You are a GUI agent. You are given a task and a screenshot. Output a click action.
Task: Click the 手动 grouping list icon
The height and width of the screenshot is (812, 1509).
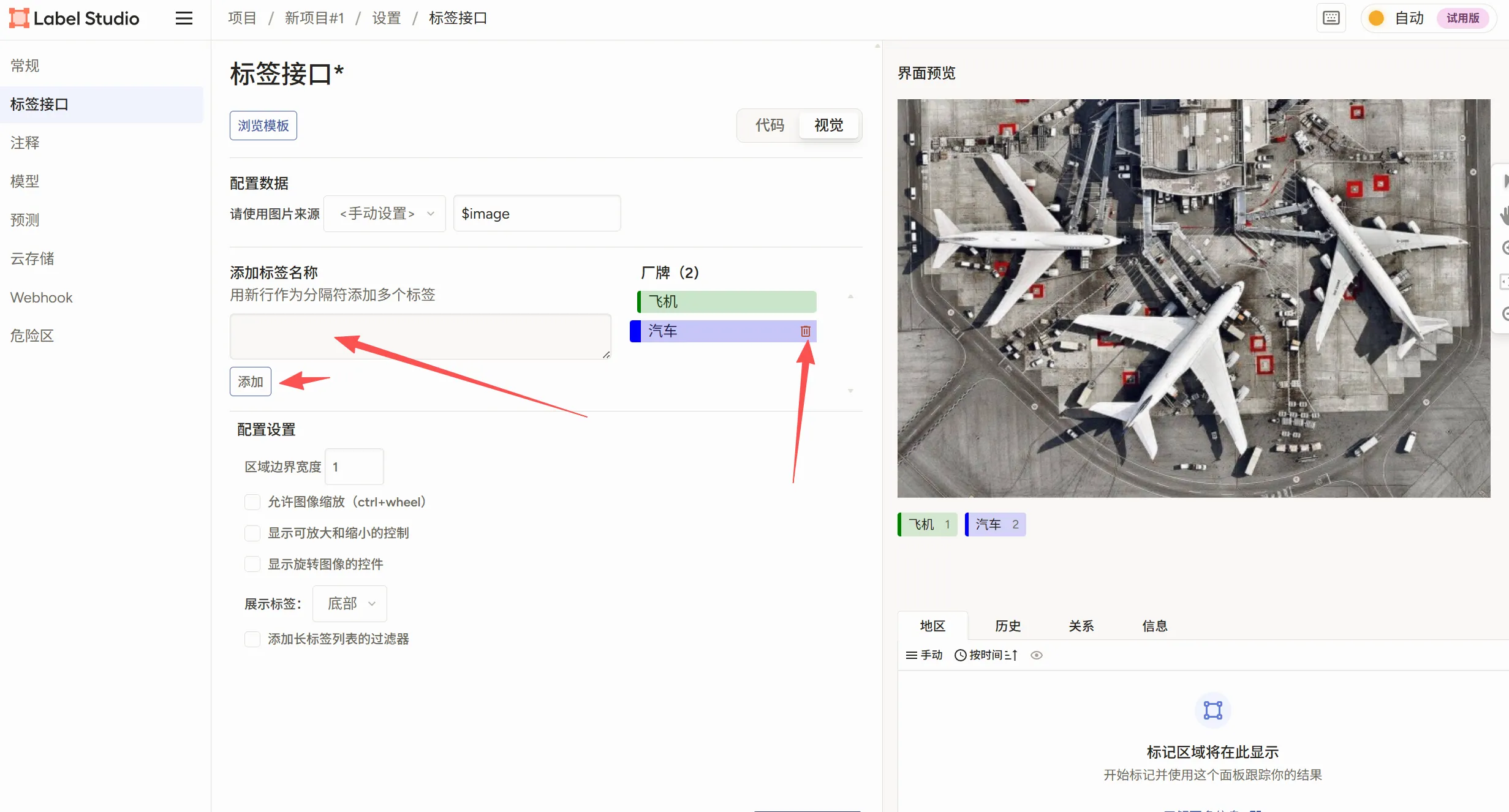(x=911, y=655)
